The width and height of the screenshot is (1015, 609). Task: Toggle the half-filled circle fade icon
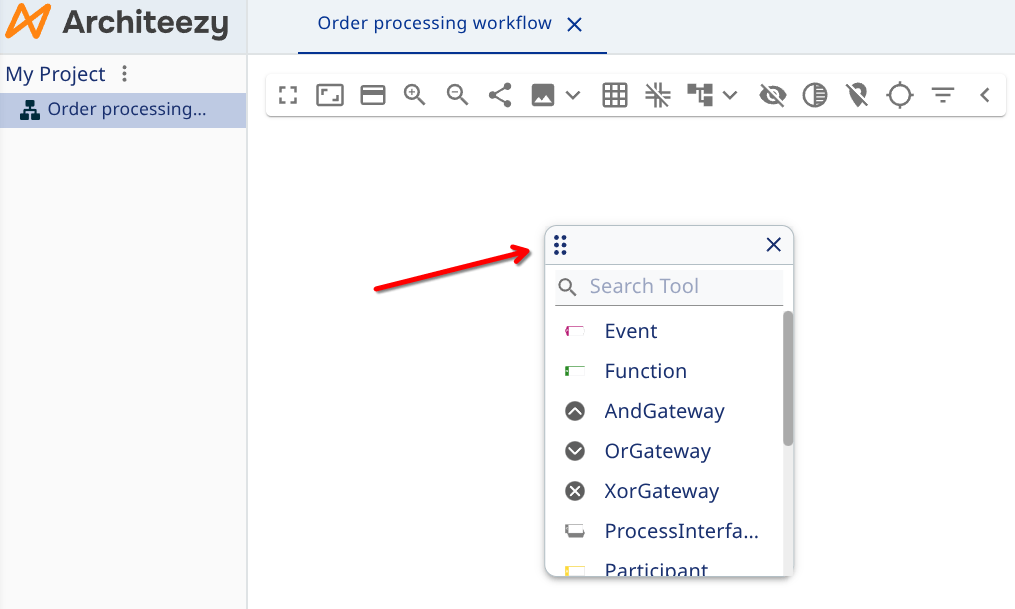tap(815, 95)
